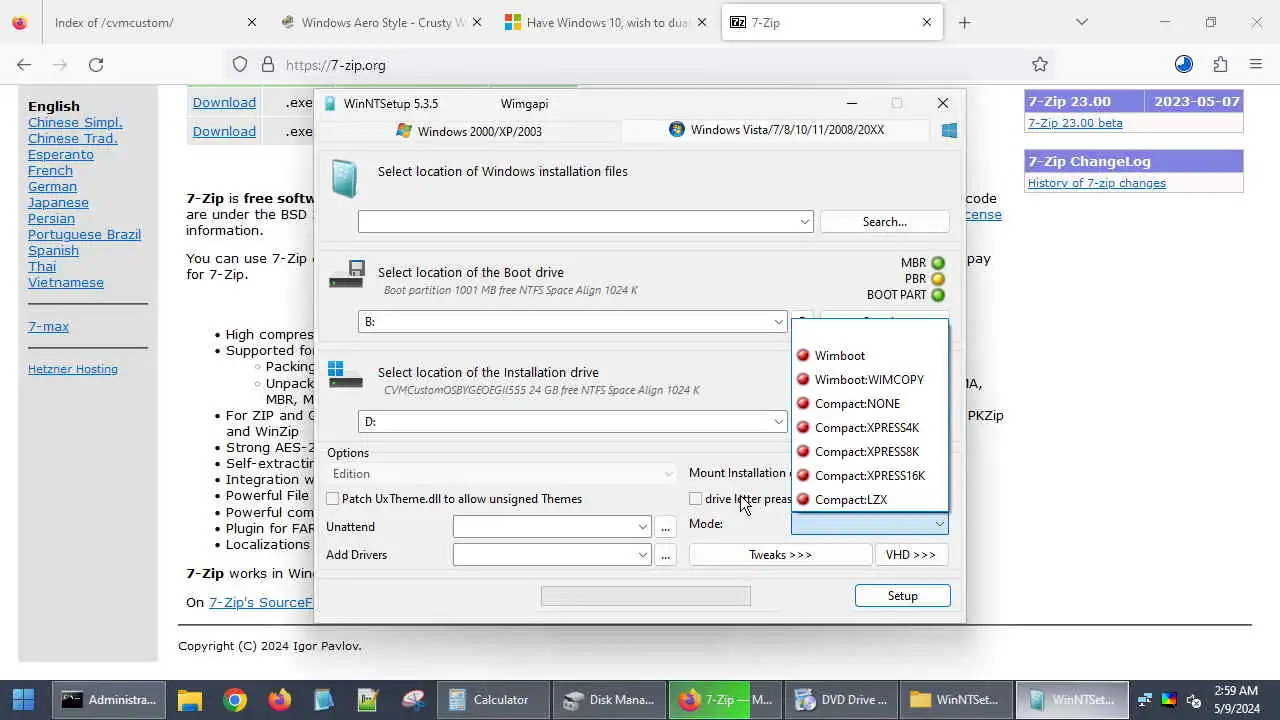Click the tracking protection shield icon
This screenshot has height=720, width=1280.
[240, 65]
